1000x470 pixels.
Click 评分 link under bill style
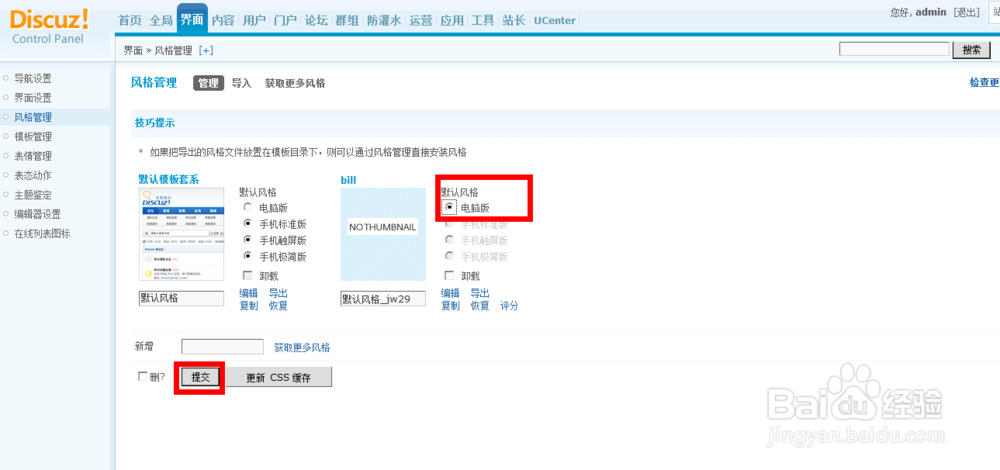509,305
